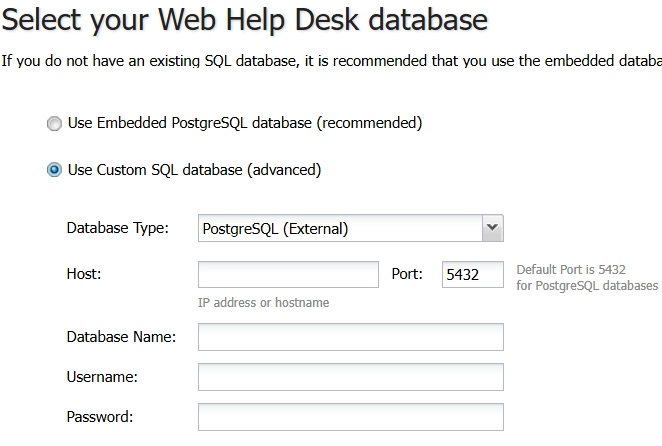The width and height of the screenshot is (662, 446).
Task: Choose the Custom SQL database radio button
Action: [54, 170]
